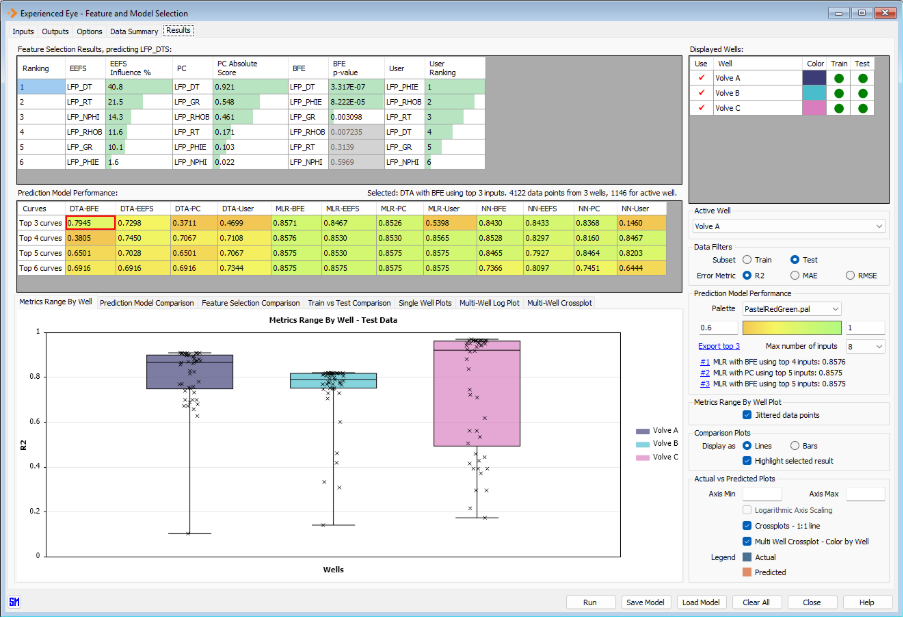Click the Export top 3 link
Image resolution: width=903 pixels, height=618 pixels.
tap(718, 346)
